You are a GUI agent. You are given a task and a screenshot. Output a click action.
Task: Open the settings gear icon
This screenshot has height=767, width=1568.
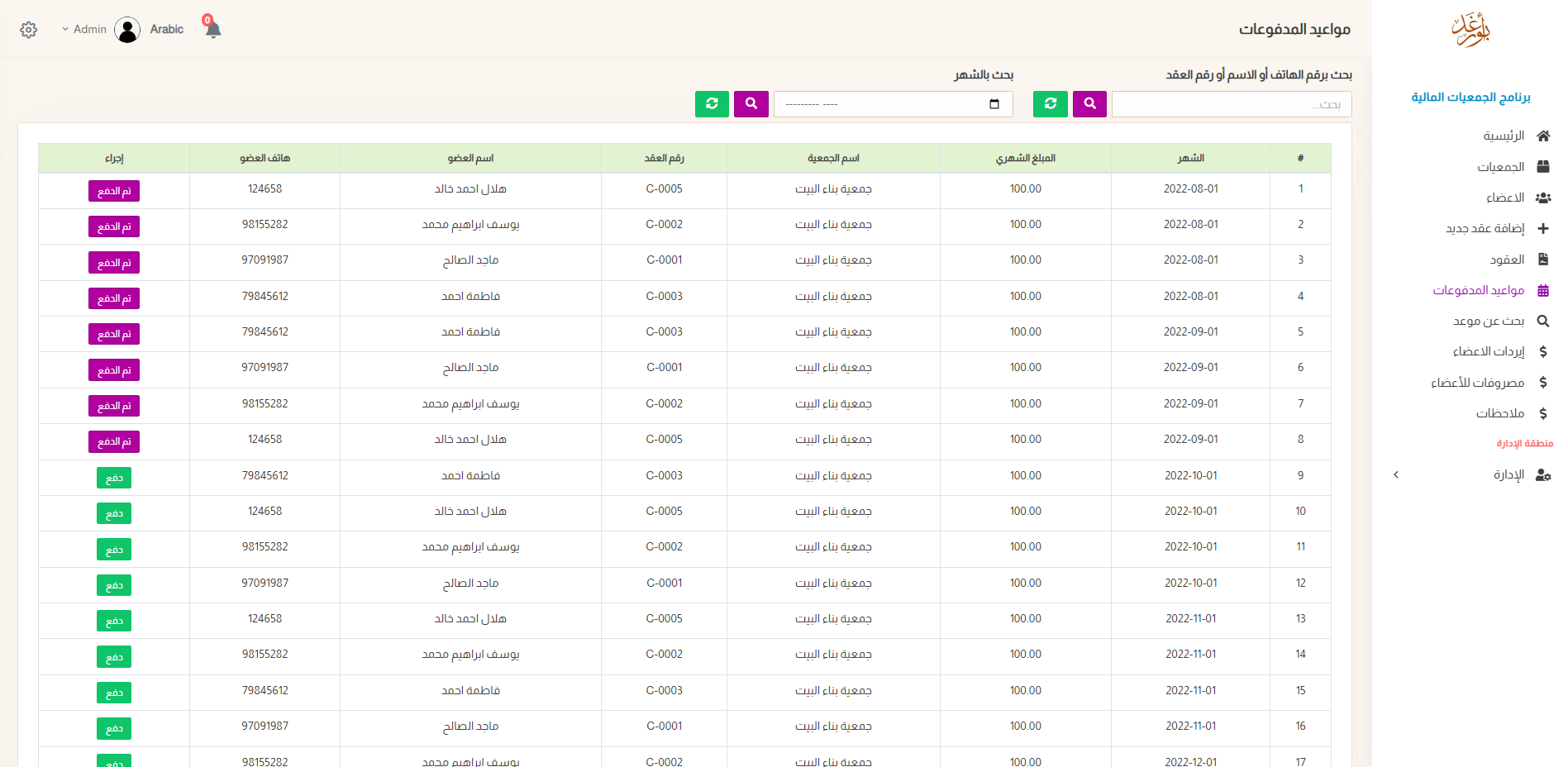tap(29, 30)
